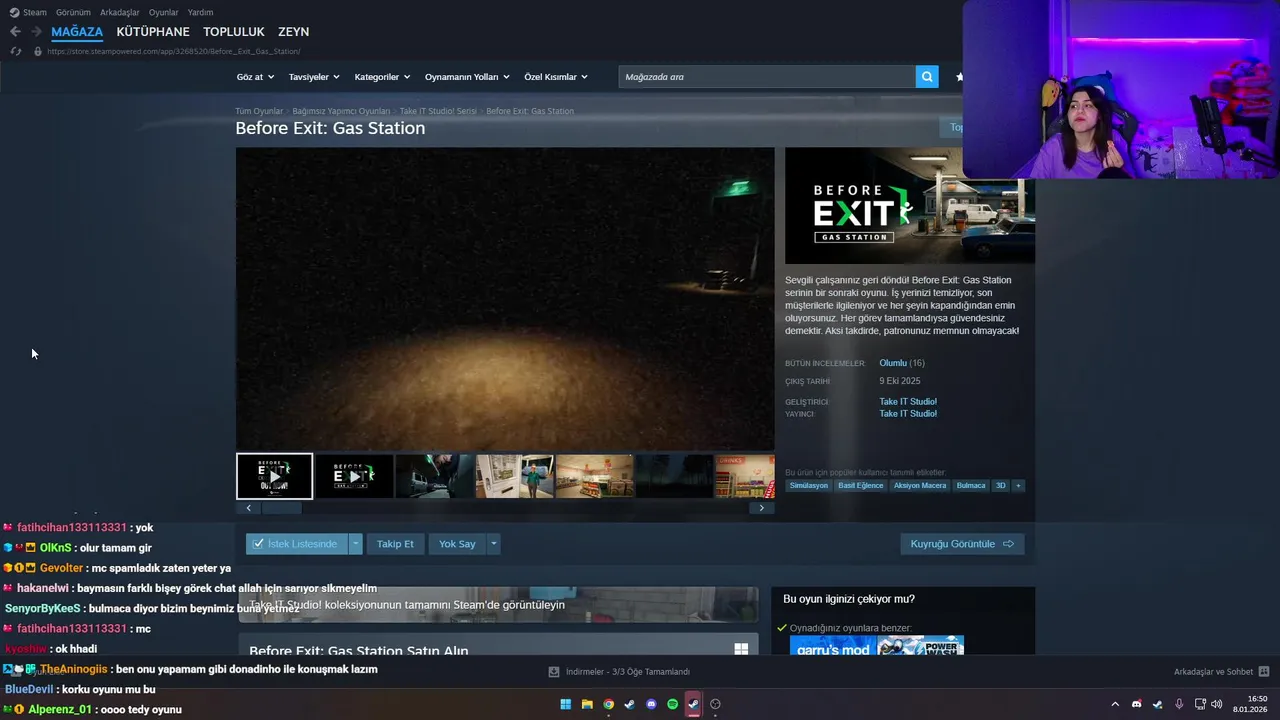The image size is (1280, 720).
Task: Expand the wishlist dropdown arrow
Action: pos(355,544)
